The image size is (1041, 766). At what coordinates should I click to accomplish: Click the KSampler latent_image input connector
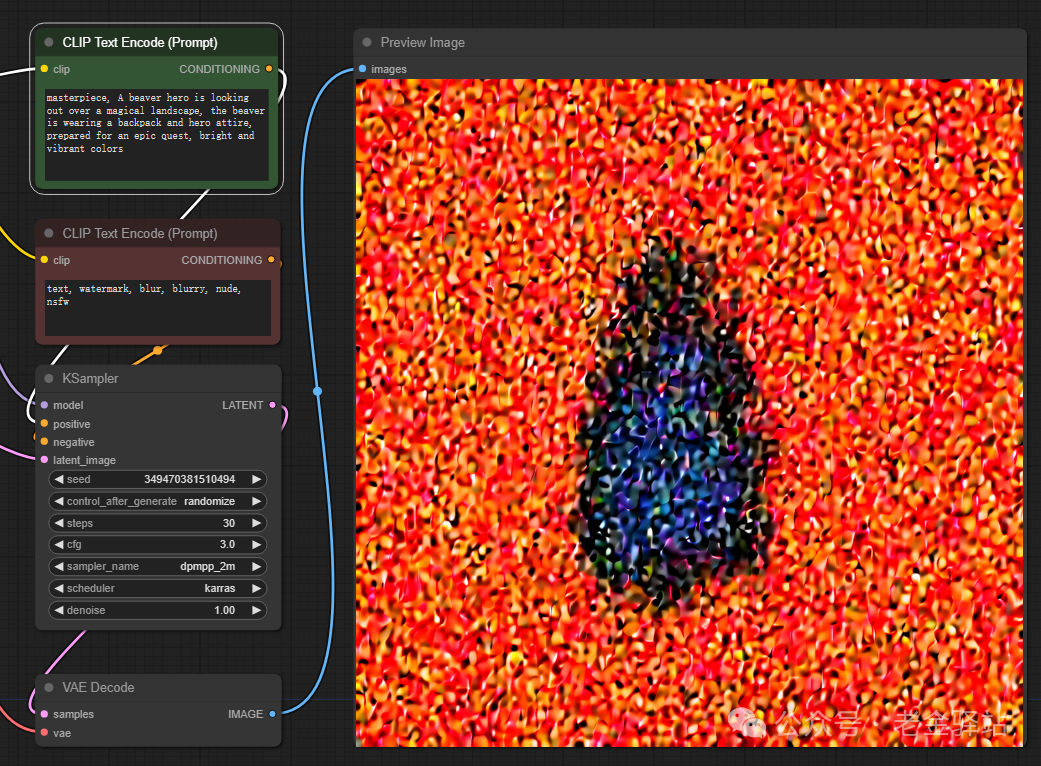44,460
